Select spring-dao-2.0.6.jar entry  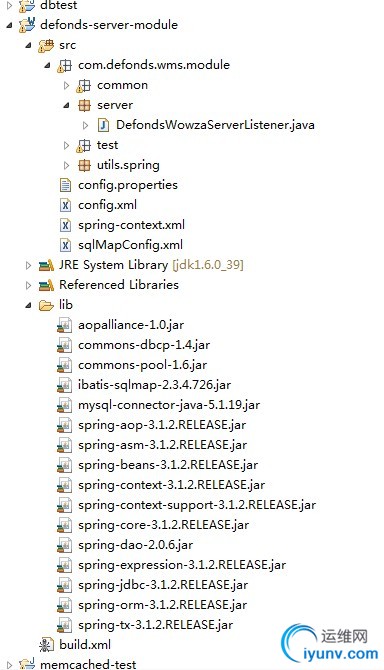[135, 545]
